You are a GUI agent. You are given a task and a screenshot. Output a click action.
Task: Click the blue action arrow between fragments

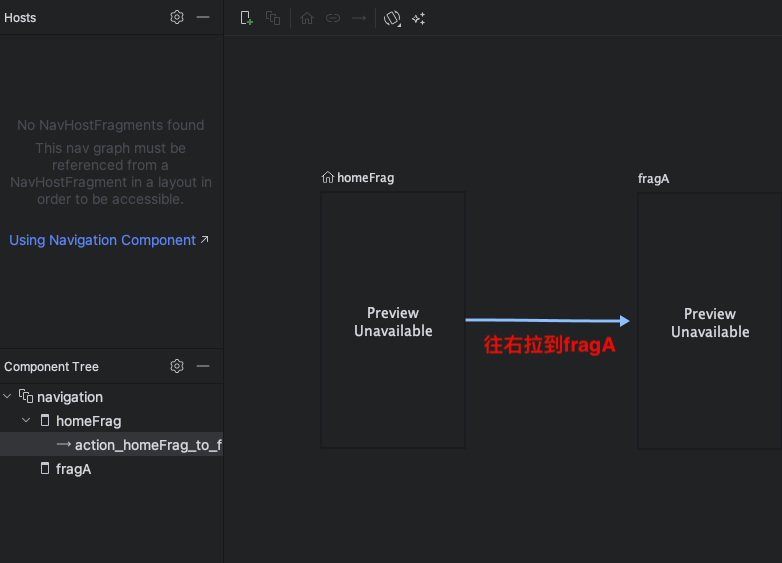pos(546,320)
